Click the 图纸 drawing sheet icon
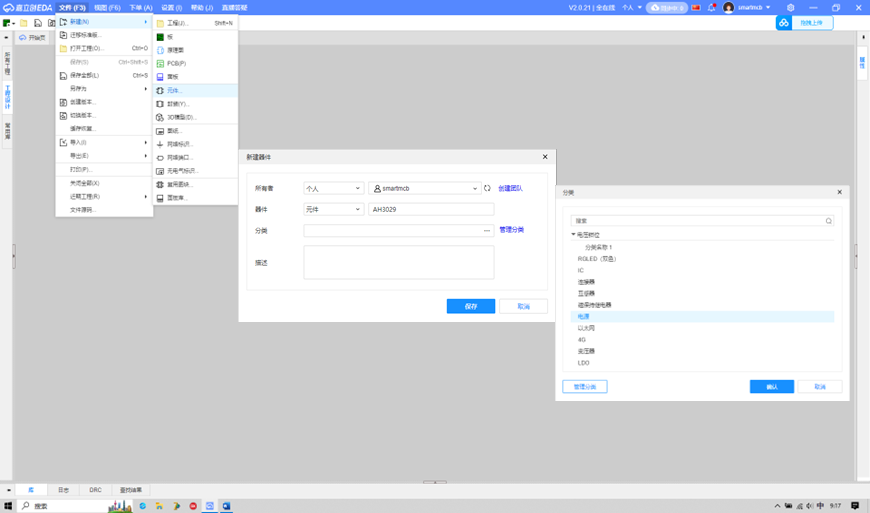 [x=160, y=131]
